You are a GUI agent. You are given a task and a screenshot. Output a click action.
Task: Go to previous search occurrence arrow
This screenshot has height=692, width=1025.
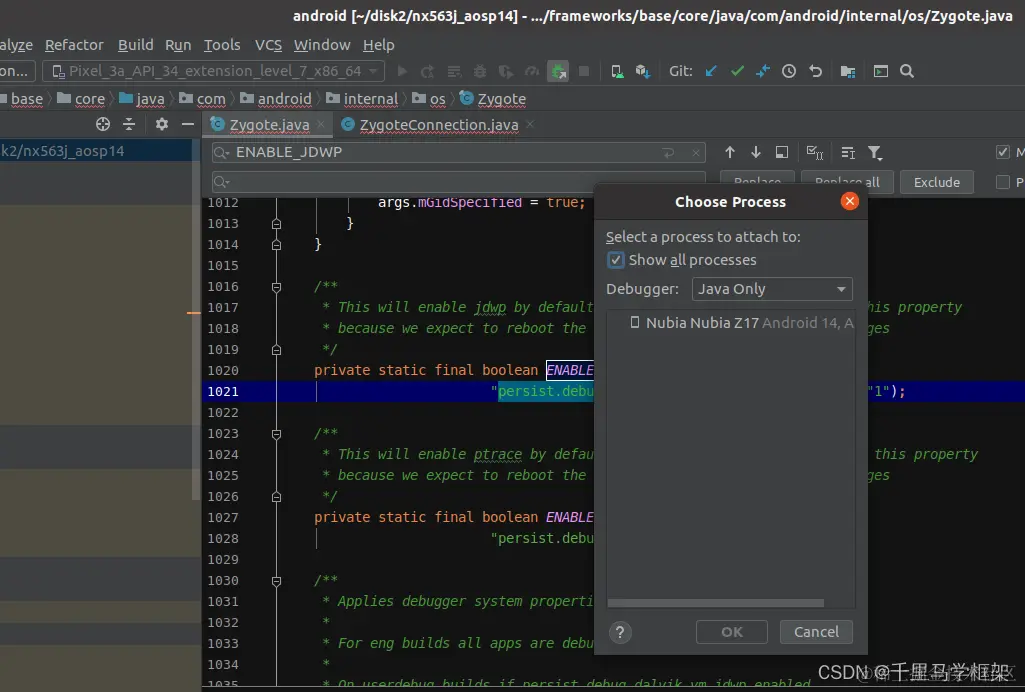730,152
